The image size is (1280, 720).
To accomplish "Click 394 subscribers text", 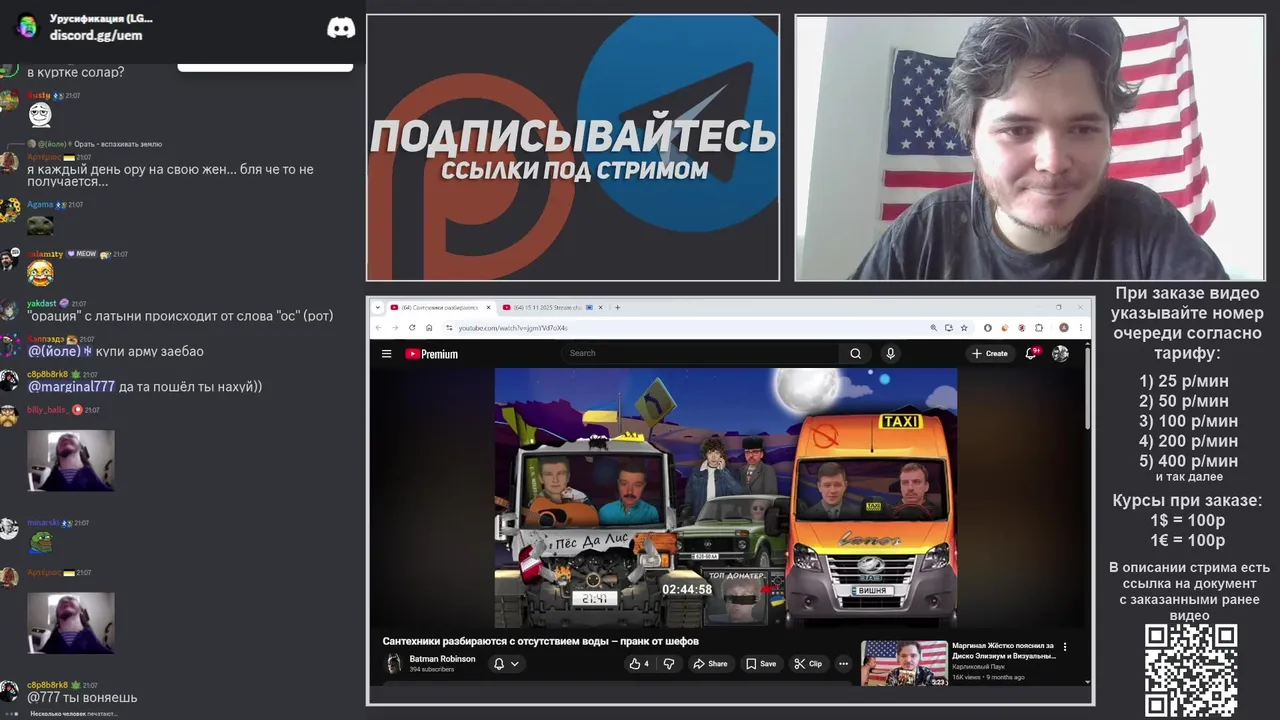I will 431,669.
